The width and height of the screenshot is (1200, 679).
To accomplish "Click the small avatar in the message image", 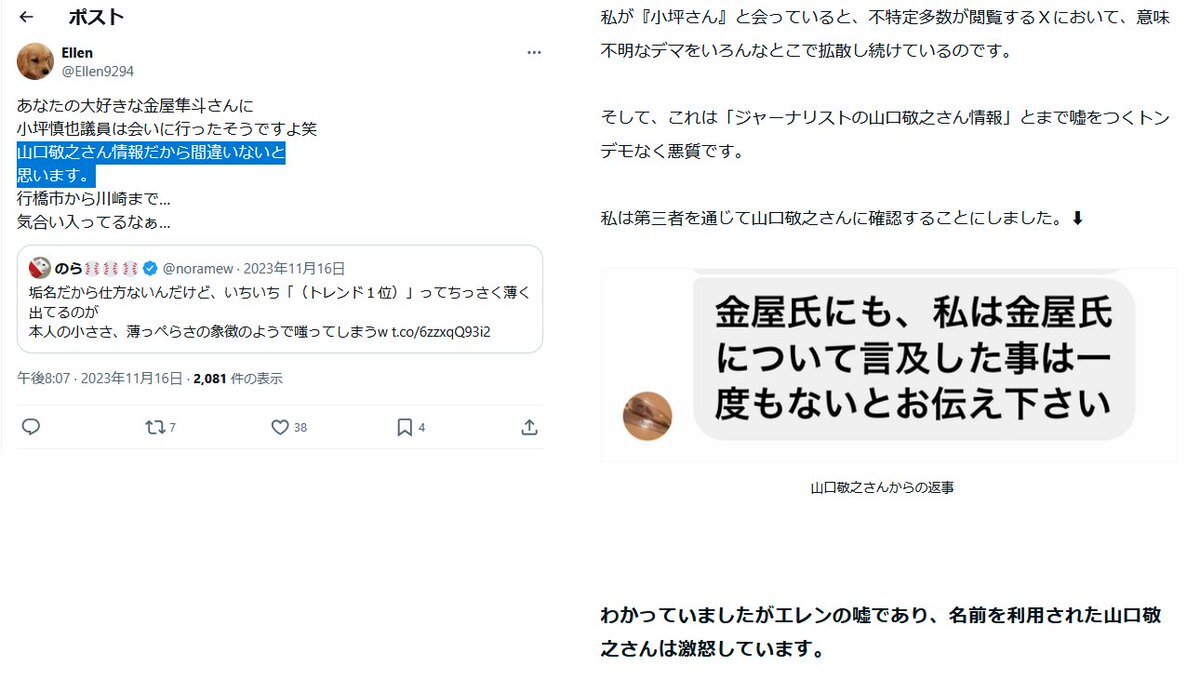I will pos(647,415).
